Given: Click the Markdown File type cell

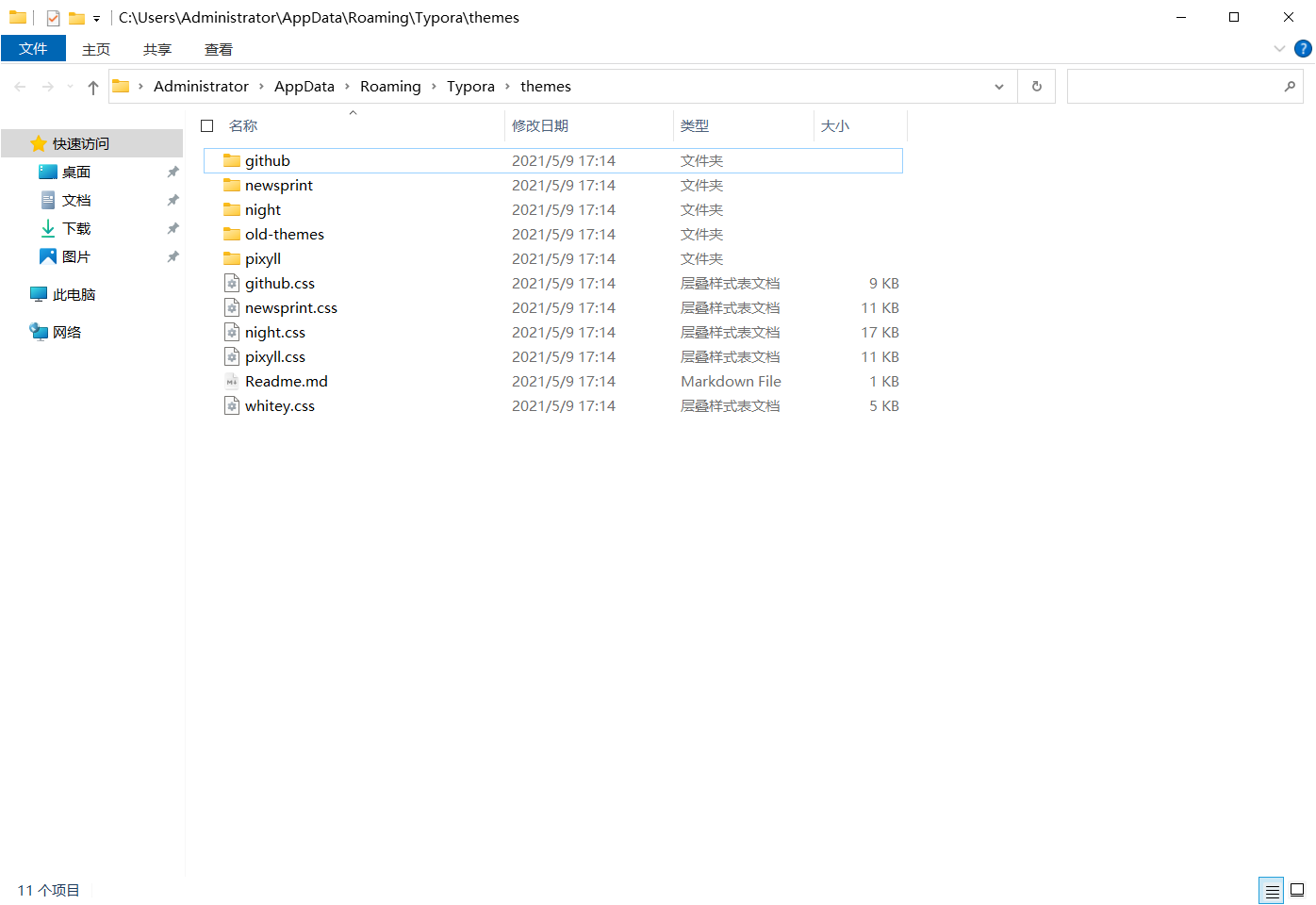Looking at the screenshot, I should (731, 381).
